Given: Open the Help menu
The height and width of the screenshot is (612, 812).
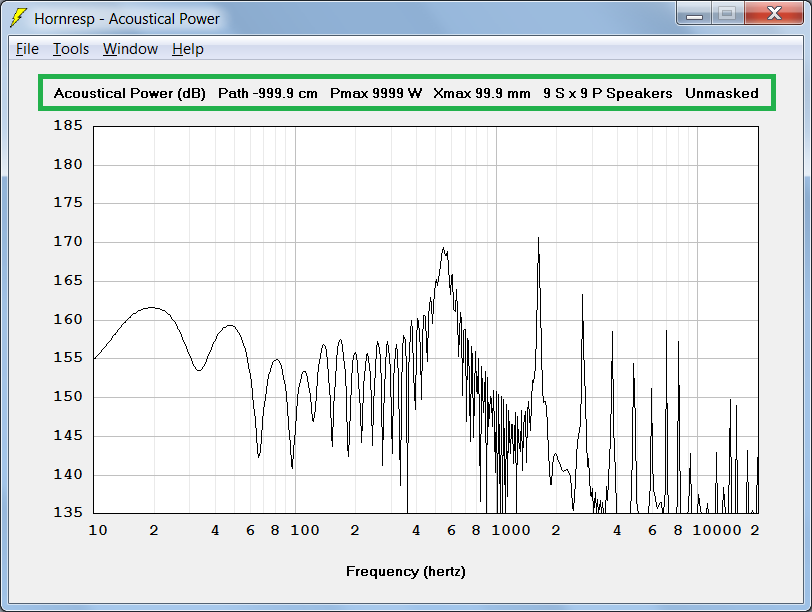Looking at the screenshot, I should click(187, 49).
